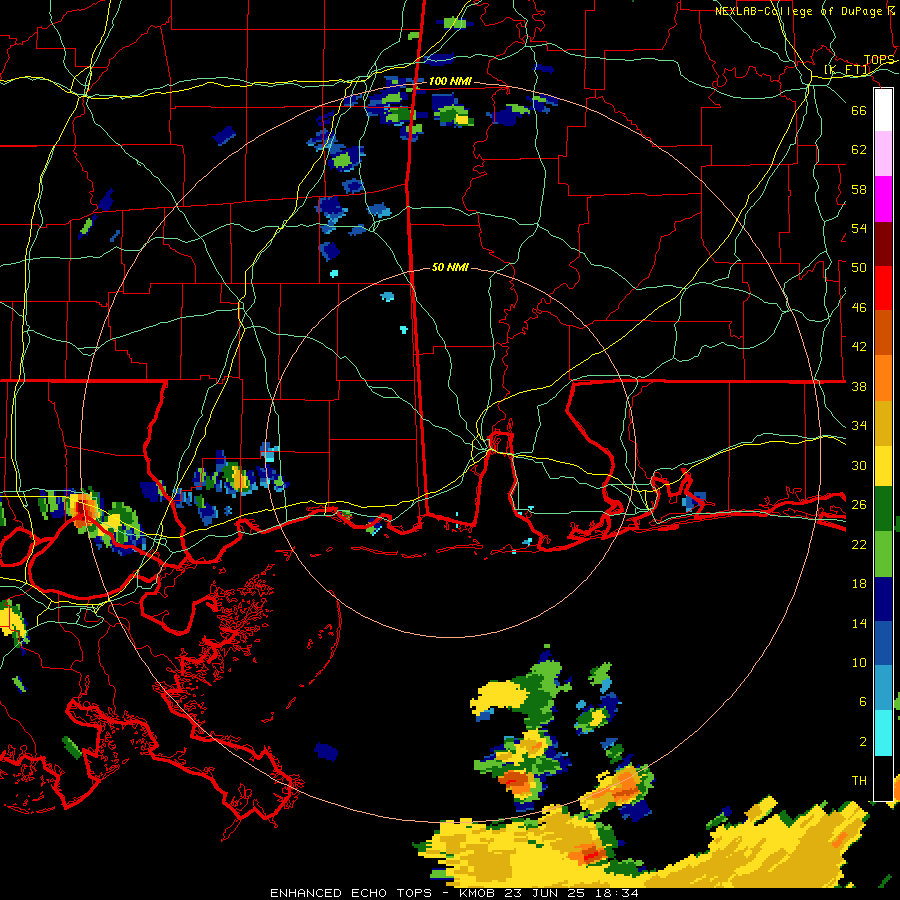Screen dimensions: 900x900
Task: Click the 50 NMI range ring label
Action: pos(450,267)
